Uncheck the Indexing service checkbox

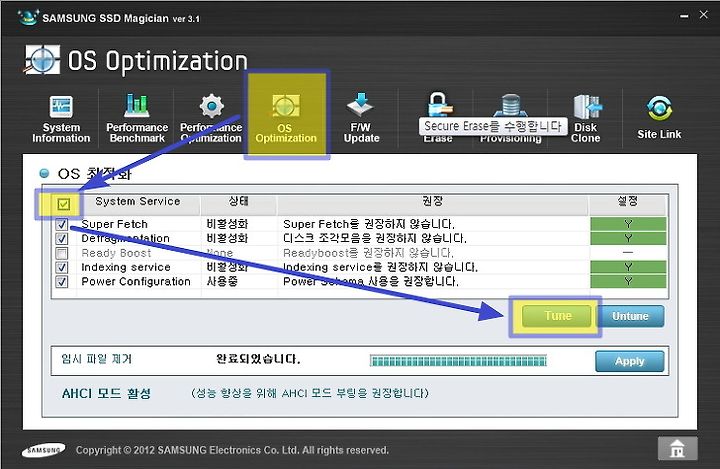[x=62, y=267]
